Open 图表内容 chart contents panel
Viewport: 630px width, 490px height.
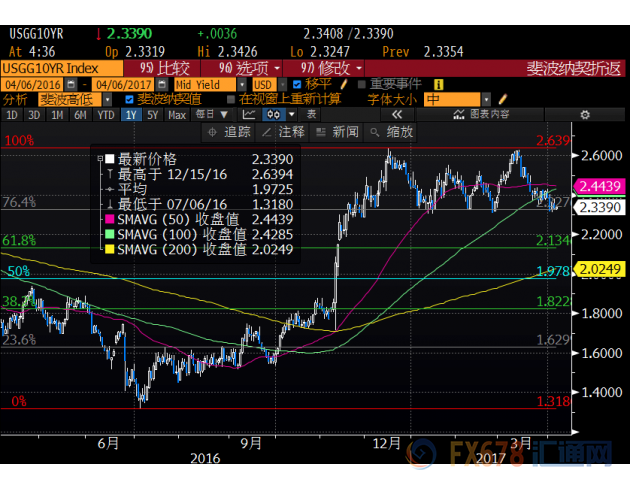click(x=481, y=115)
